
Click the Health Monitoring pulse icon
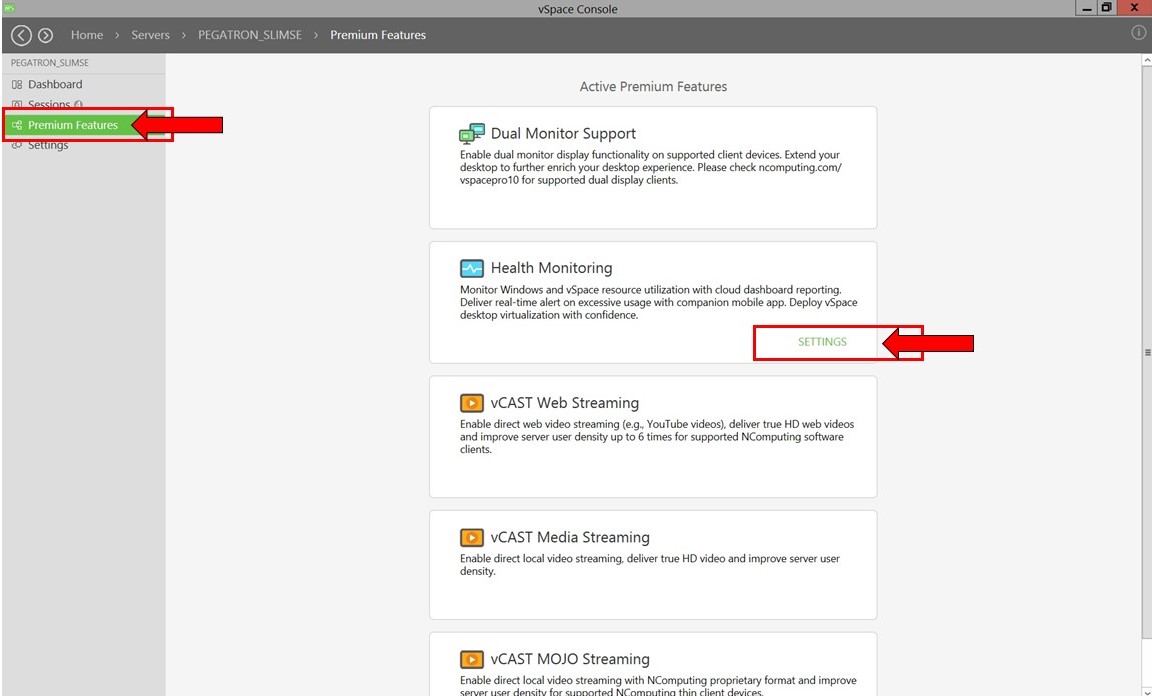472,268
